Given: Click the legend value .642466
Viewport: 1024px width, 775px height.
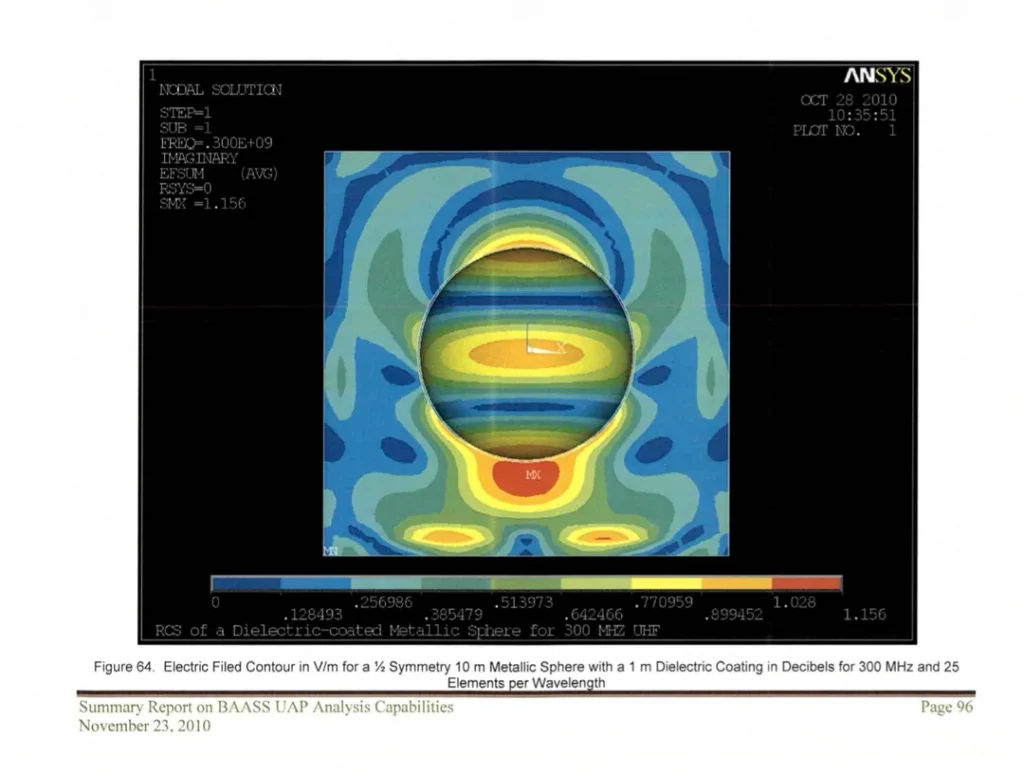Looking at the screenshot, I should coord(593,615).
